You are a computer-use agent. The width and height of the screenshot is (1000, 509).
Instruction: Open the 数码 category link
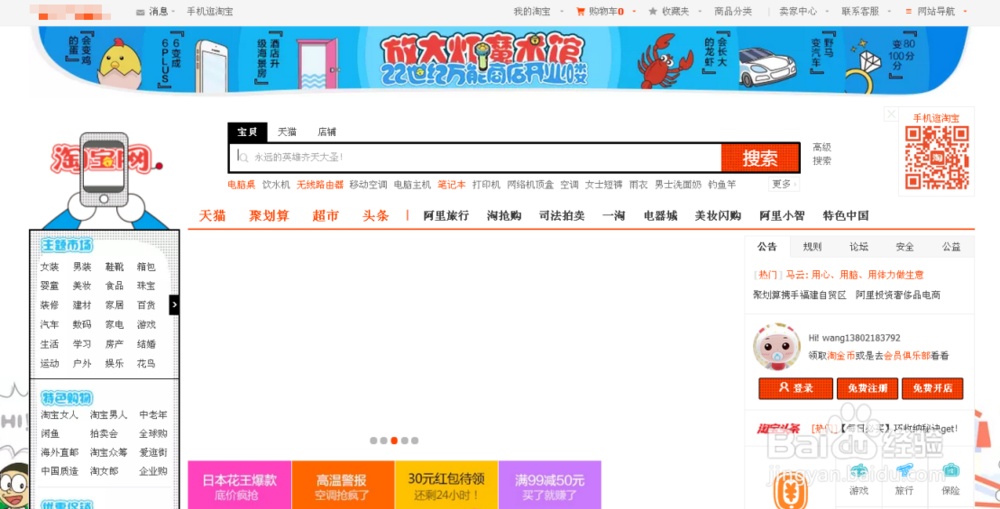coord(82,325)
